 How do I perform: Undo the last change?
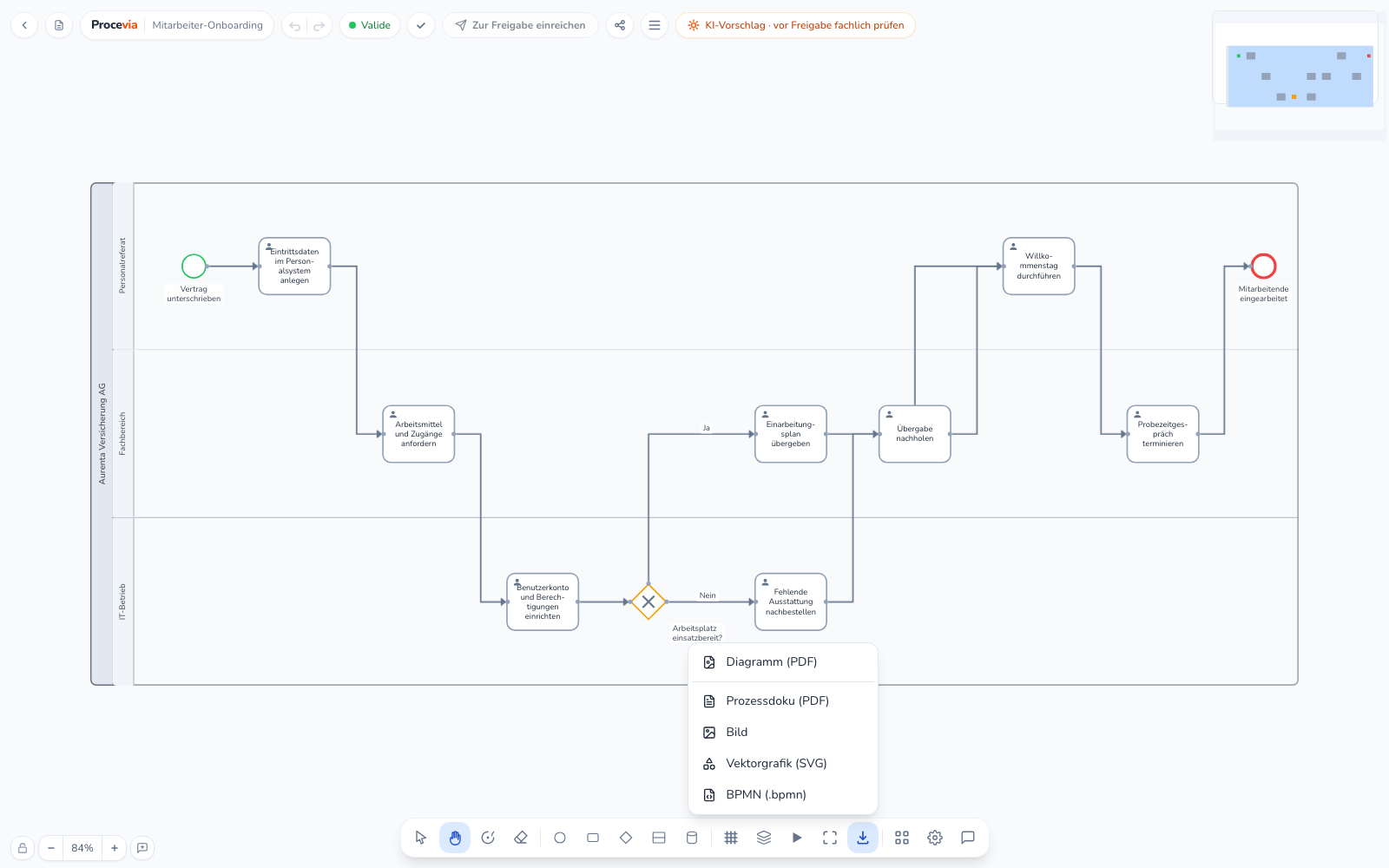tap(295, 26)
